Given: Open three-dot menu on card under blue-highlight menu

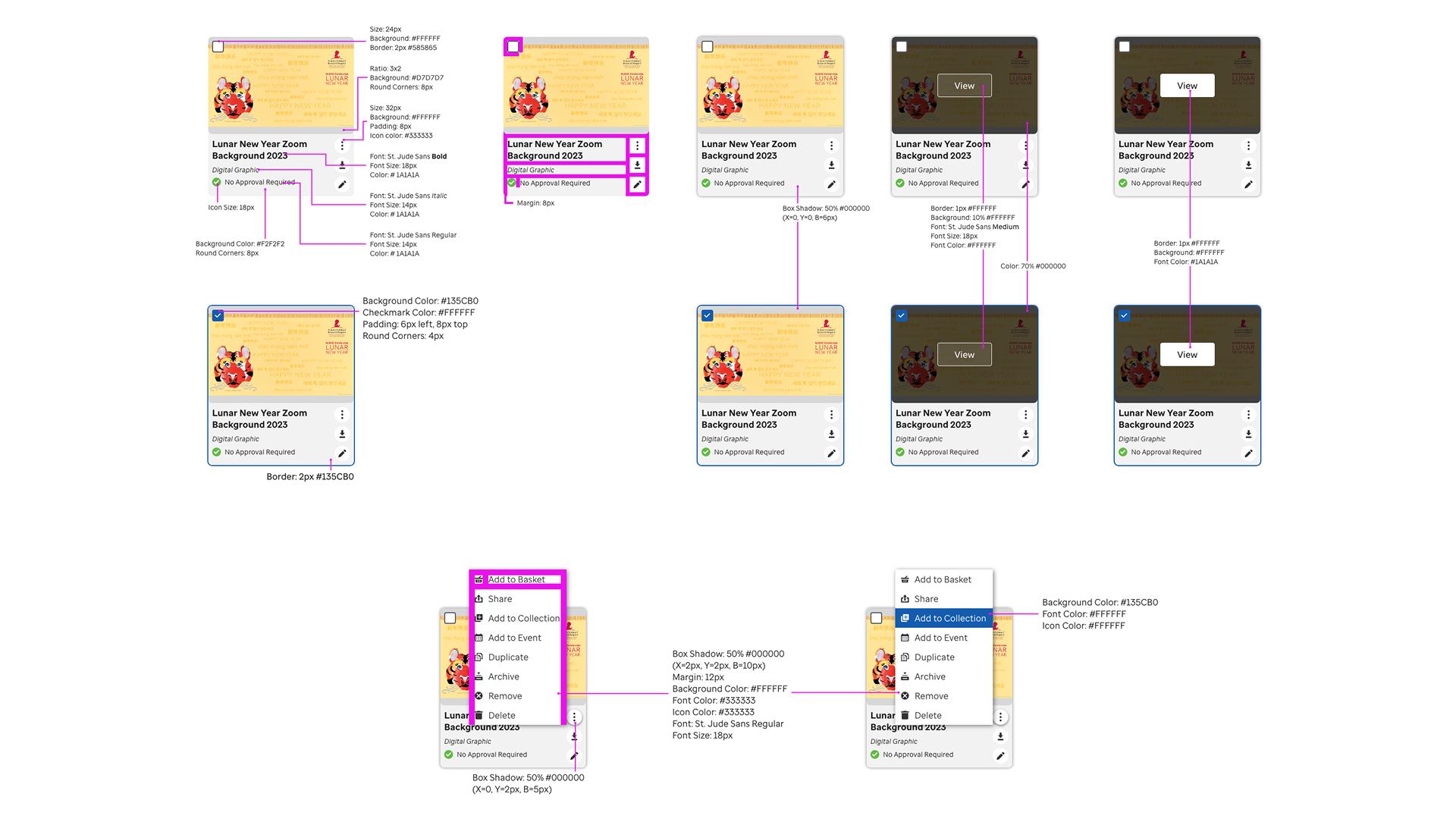Looking at the screenshot, I should (x=1000, y=717).
